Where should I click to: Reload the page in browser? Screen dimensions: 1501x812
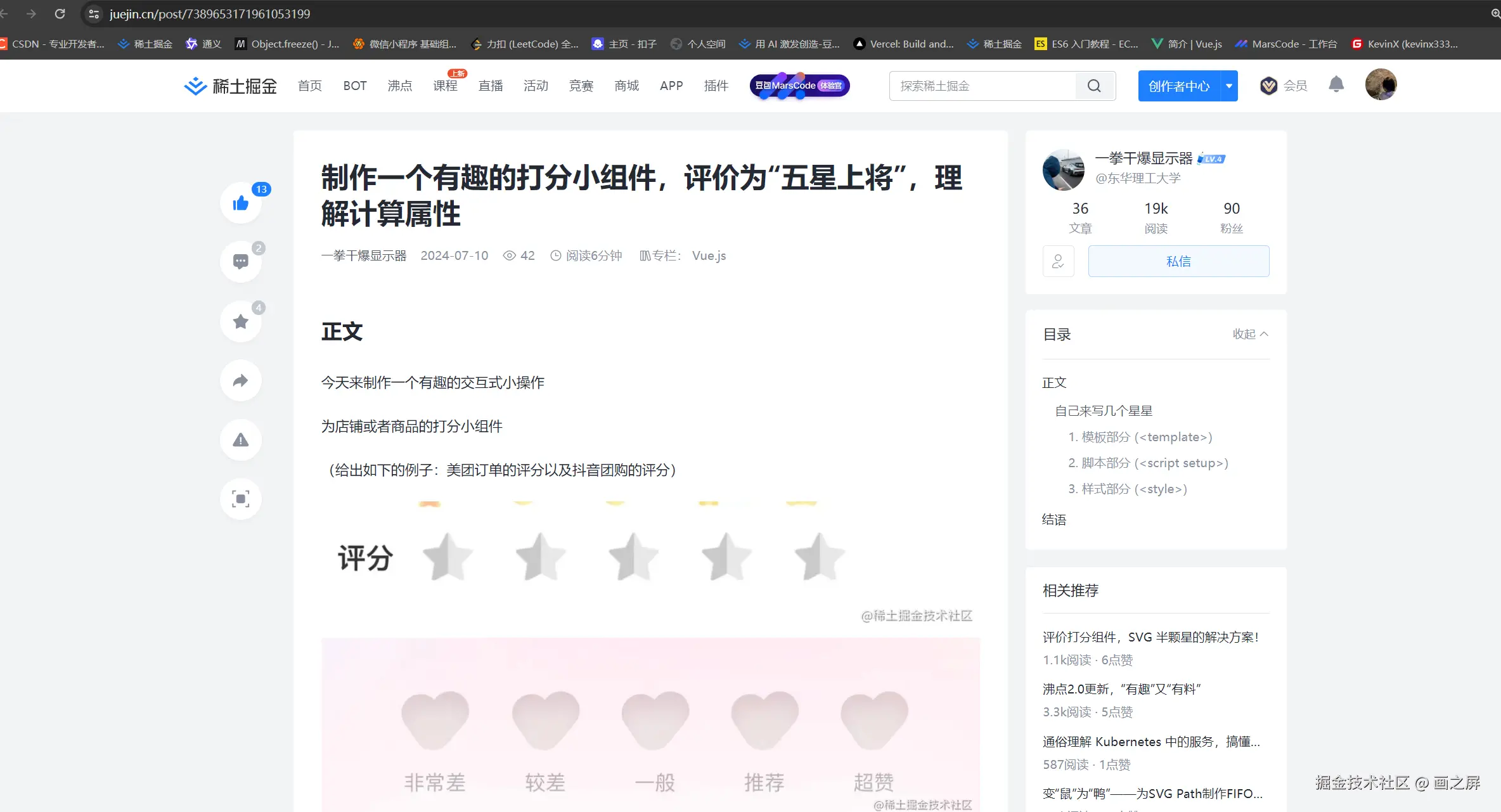pyautogui.click(x=60, y=13)
